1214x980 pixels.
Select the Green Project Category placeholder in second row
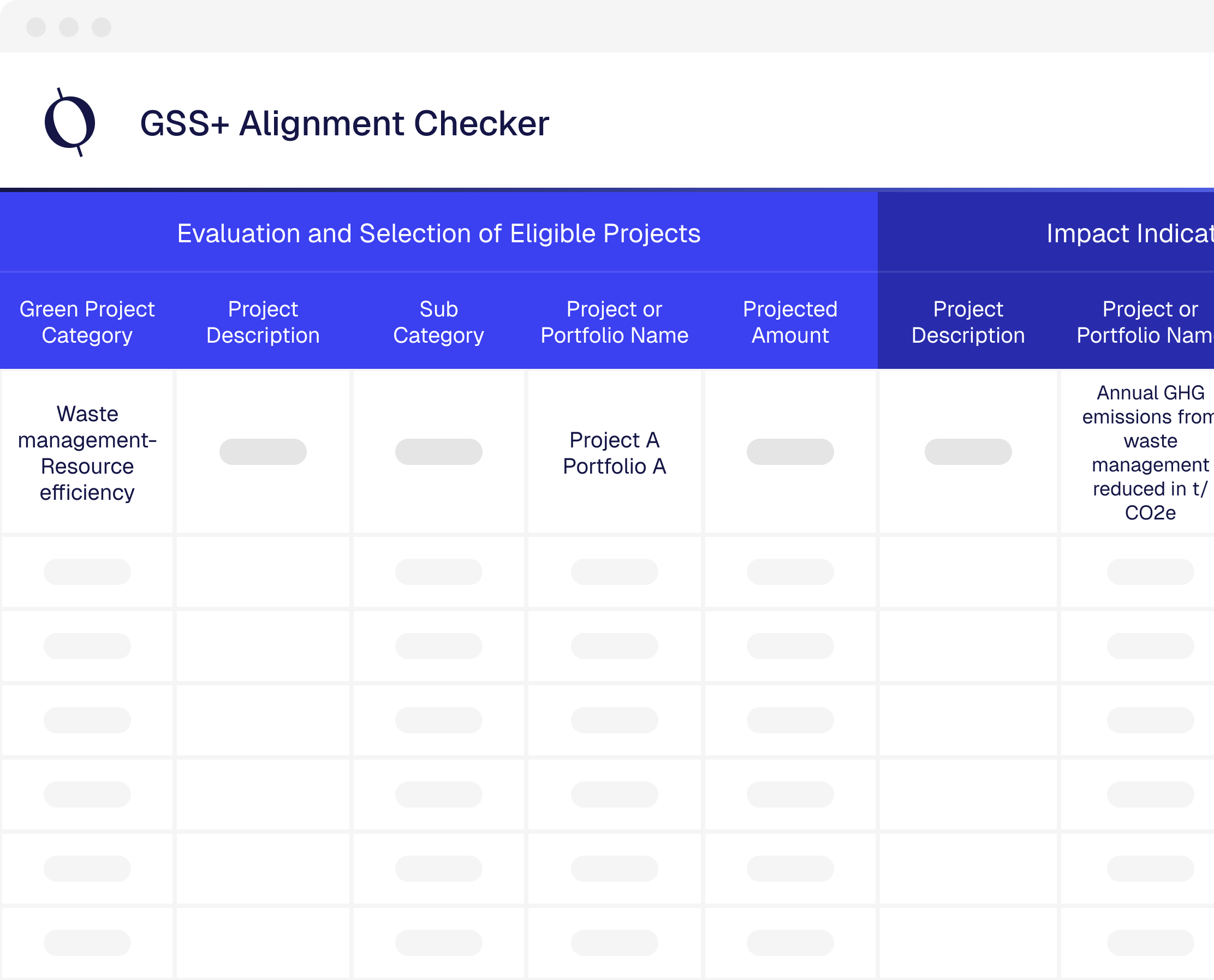[86, 571]
